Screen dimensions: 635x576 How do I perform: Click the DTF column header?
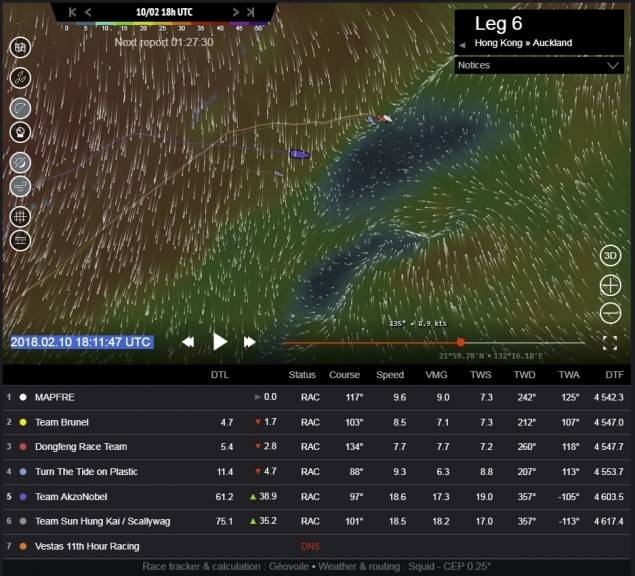614,375
